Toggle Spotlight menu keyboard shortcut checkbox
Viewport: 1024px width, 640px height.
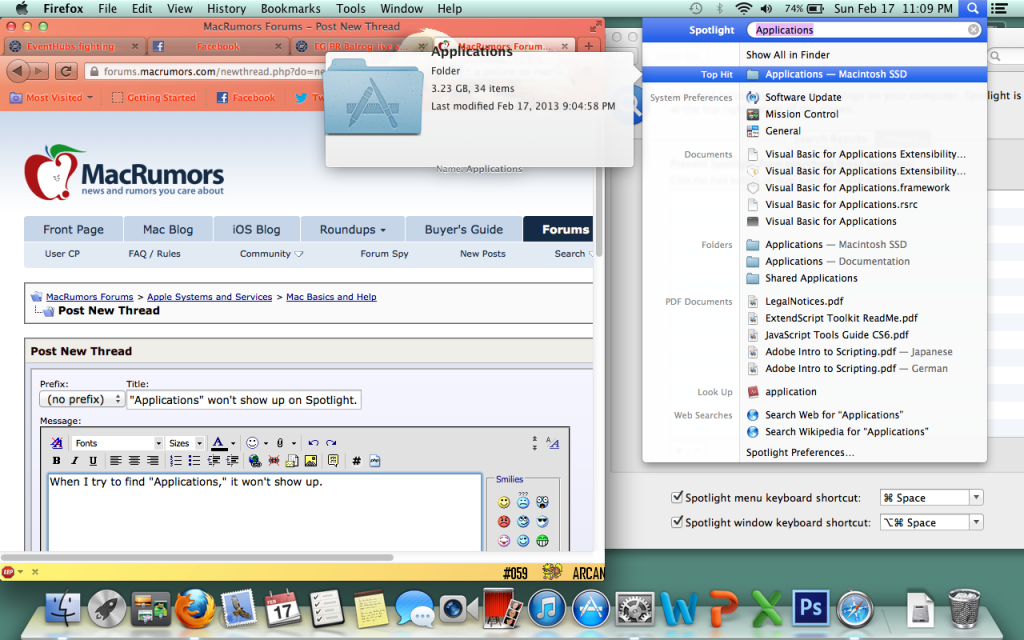point(677,497)
